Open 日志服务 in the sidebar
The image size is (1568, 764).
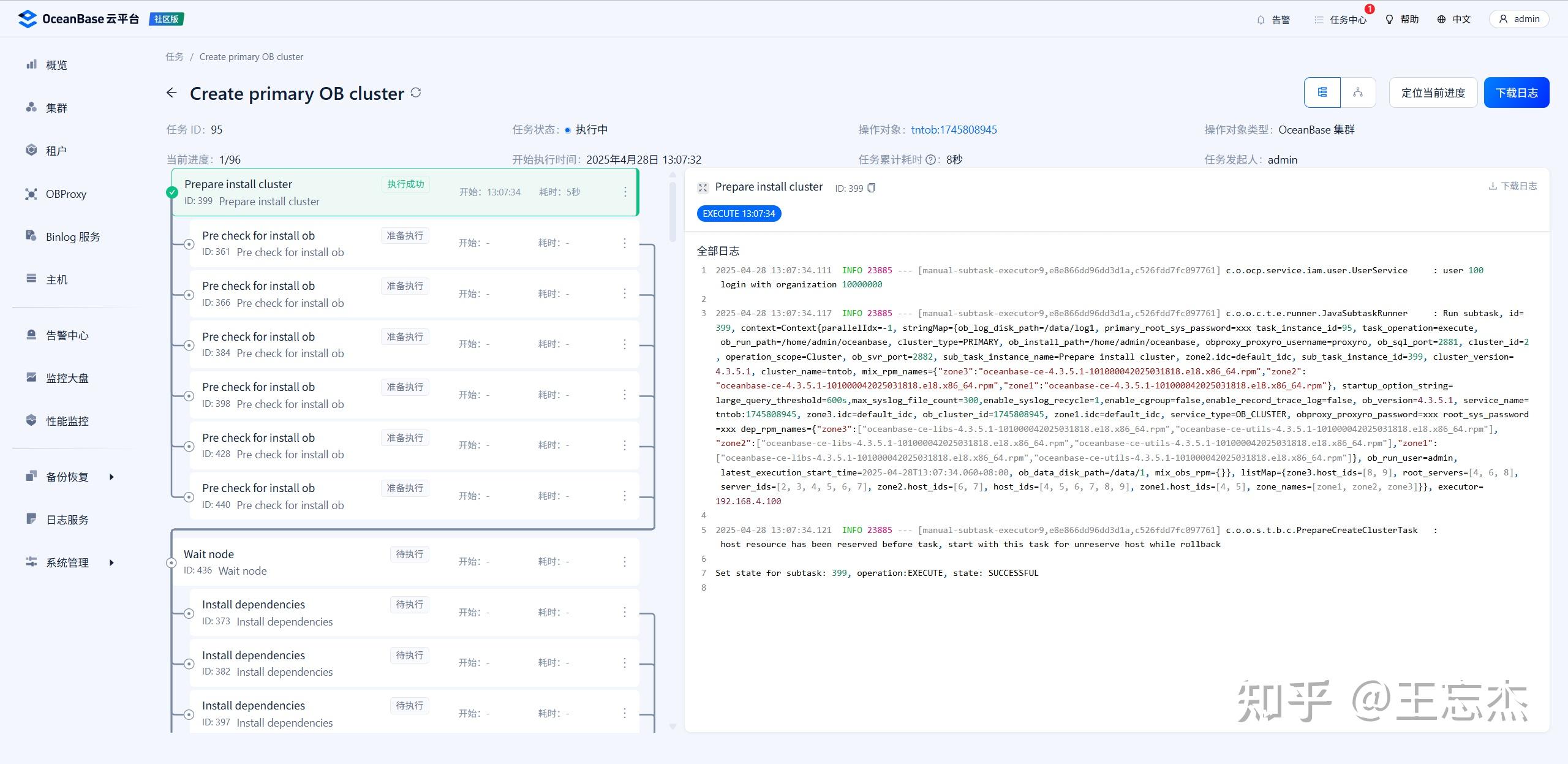(66, 519)
